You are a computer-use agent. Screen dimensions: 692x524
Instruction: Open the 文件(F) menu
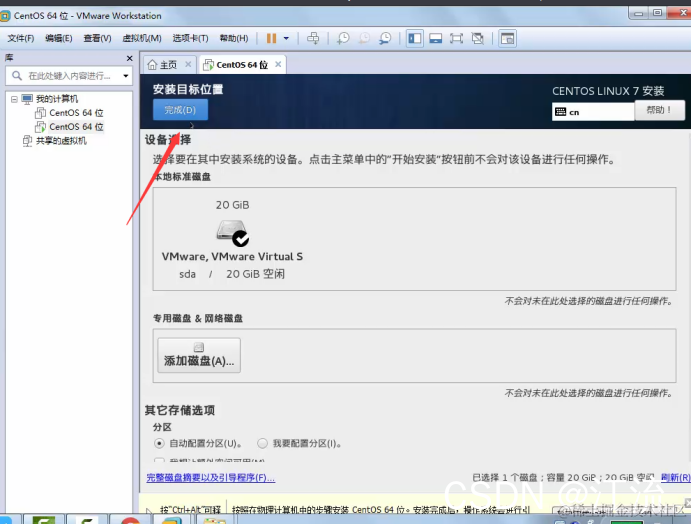[x=20, y=38]
